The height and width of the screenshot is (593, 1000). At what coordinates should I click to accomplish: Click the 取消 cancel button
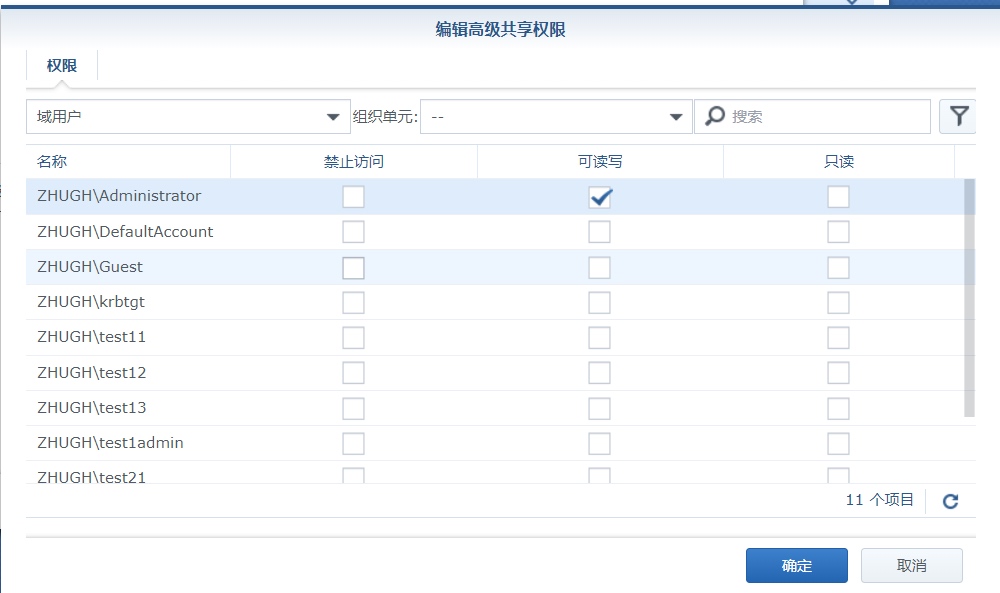[x=911, y=566]
